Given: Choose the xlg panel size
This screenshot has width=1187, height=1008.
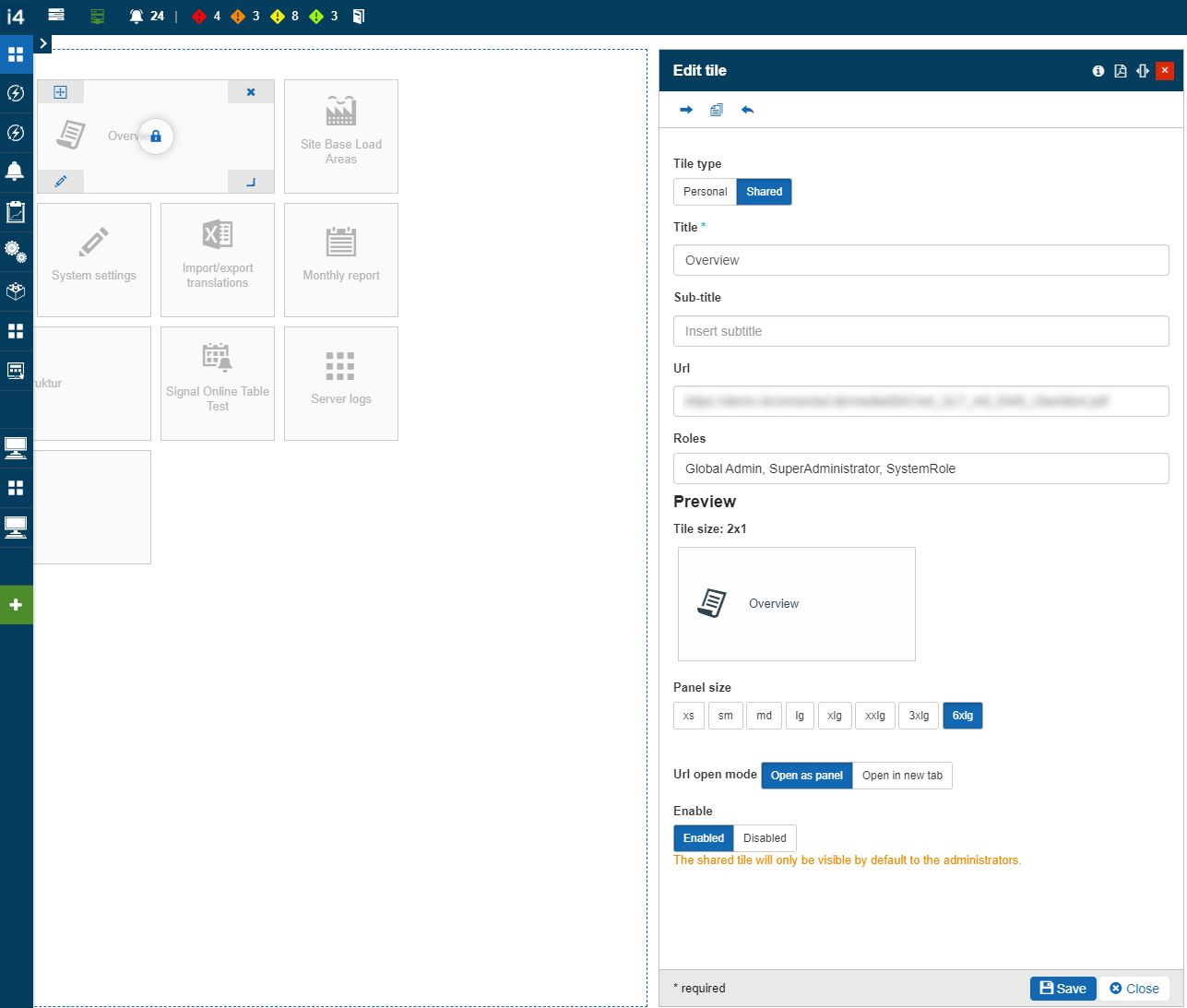Looking at the screenshot, I should [834, 716].
